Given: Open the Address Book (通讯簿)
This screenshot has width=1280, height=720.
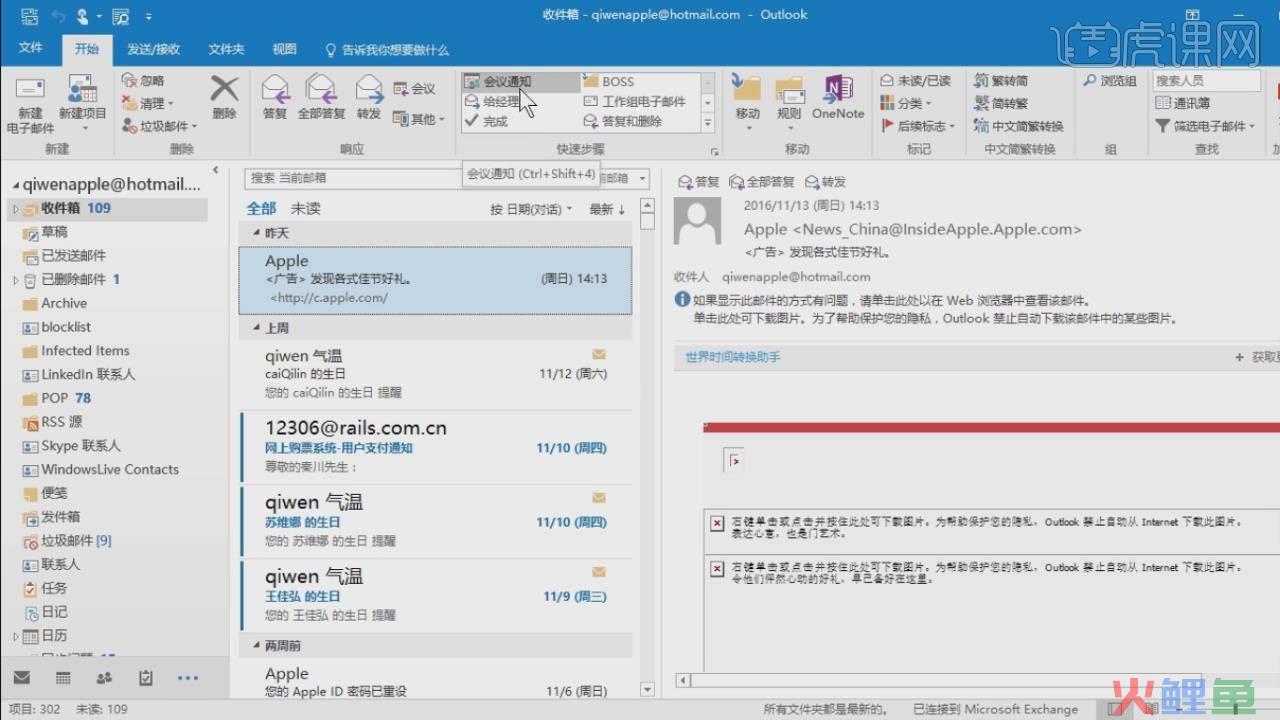Looking at the screenshot, I should tap(1183, 103).
